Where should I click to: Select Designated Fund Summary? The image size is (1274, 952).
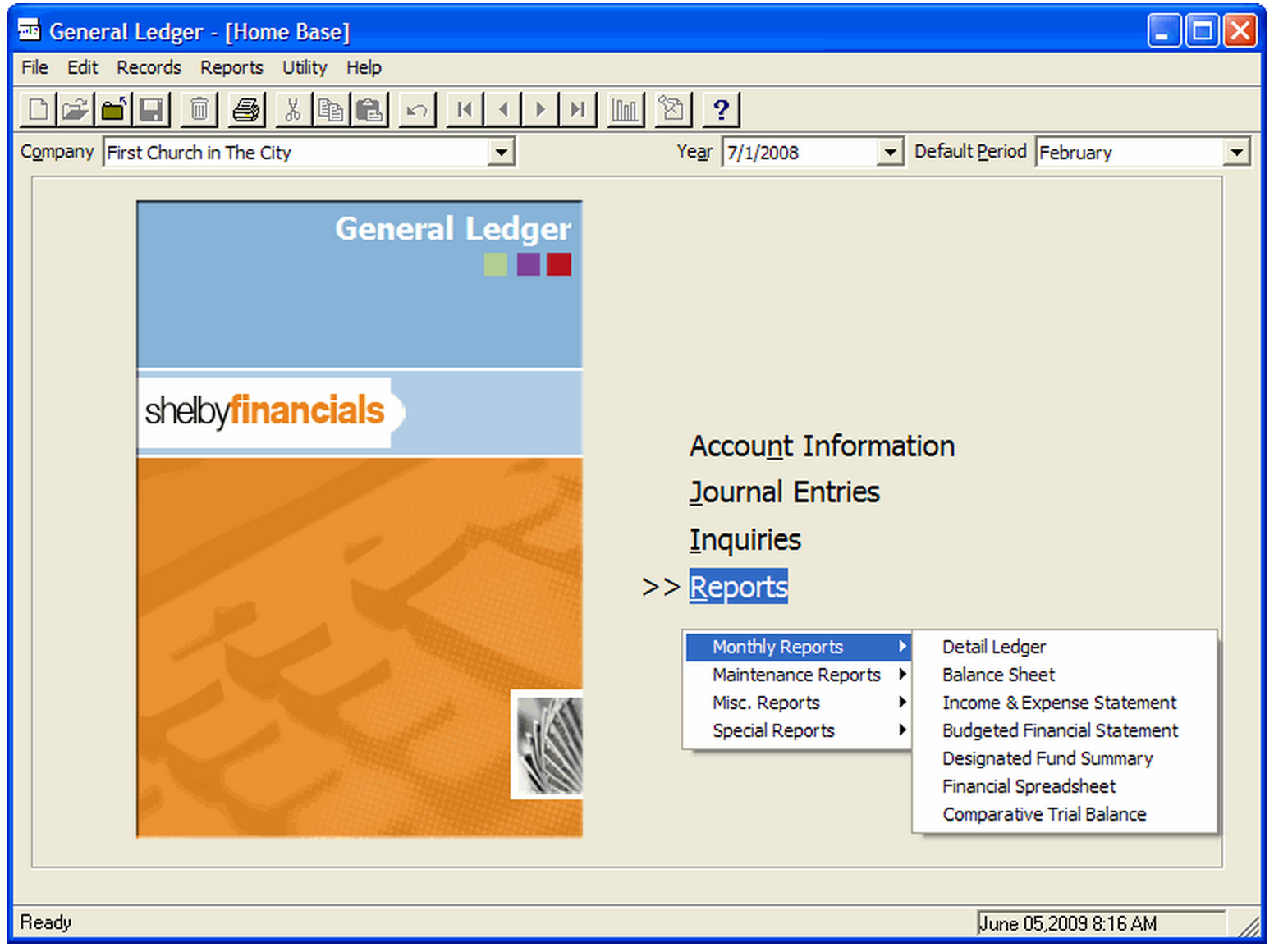pos(1047,758)
